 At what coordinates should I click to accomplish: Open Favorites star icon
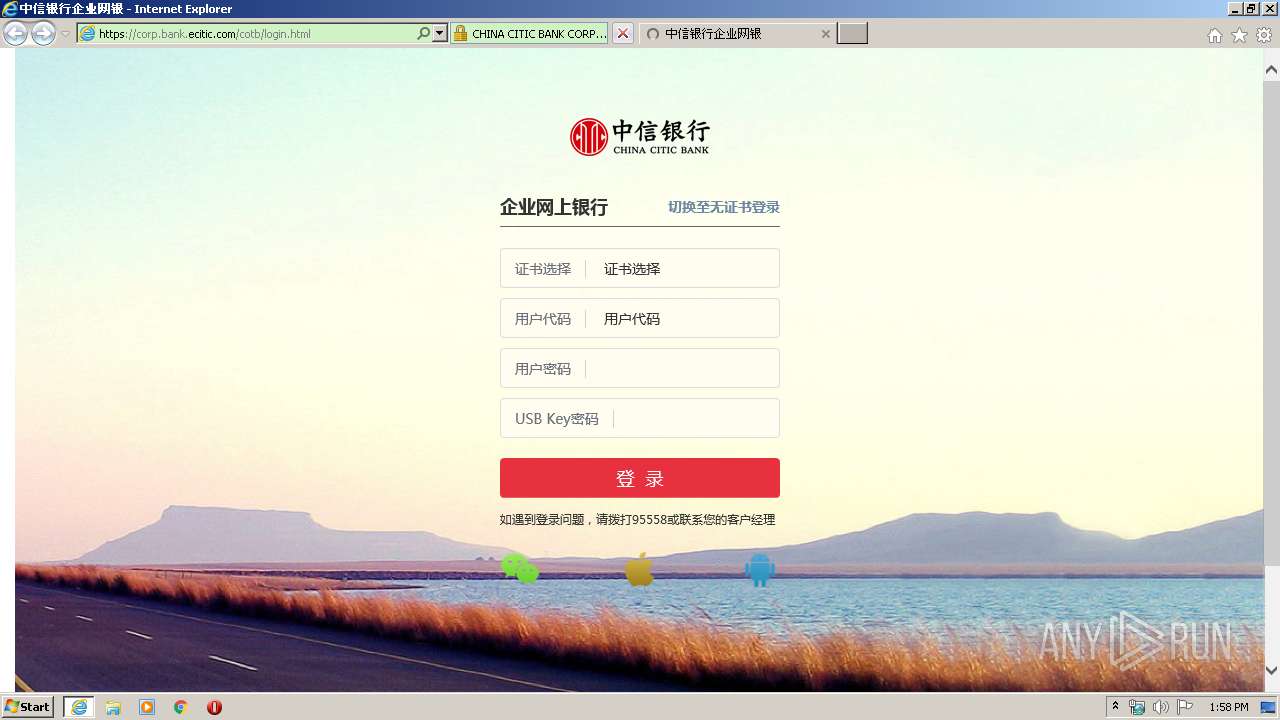tap(1239, 35)
